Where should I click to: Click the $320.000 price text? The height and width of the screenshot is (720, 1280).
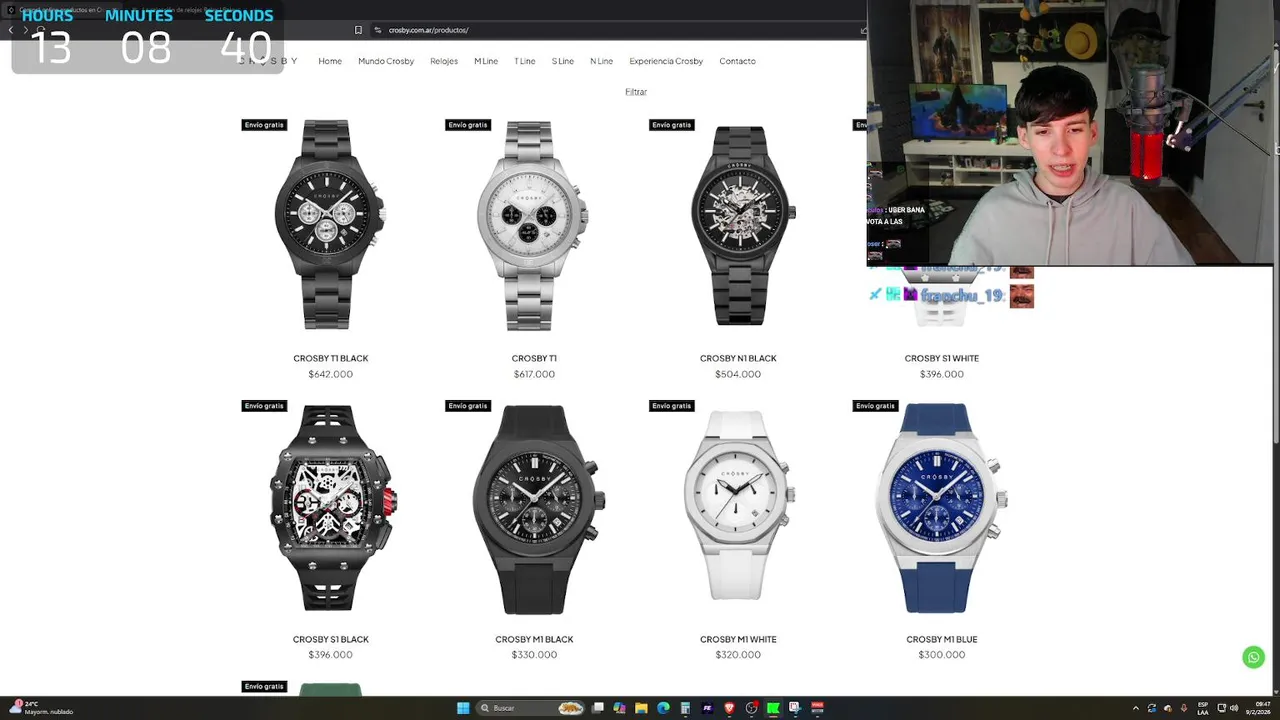point(738,655)
